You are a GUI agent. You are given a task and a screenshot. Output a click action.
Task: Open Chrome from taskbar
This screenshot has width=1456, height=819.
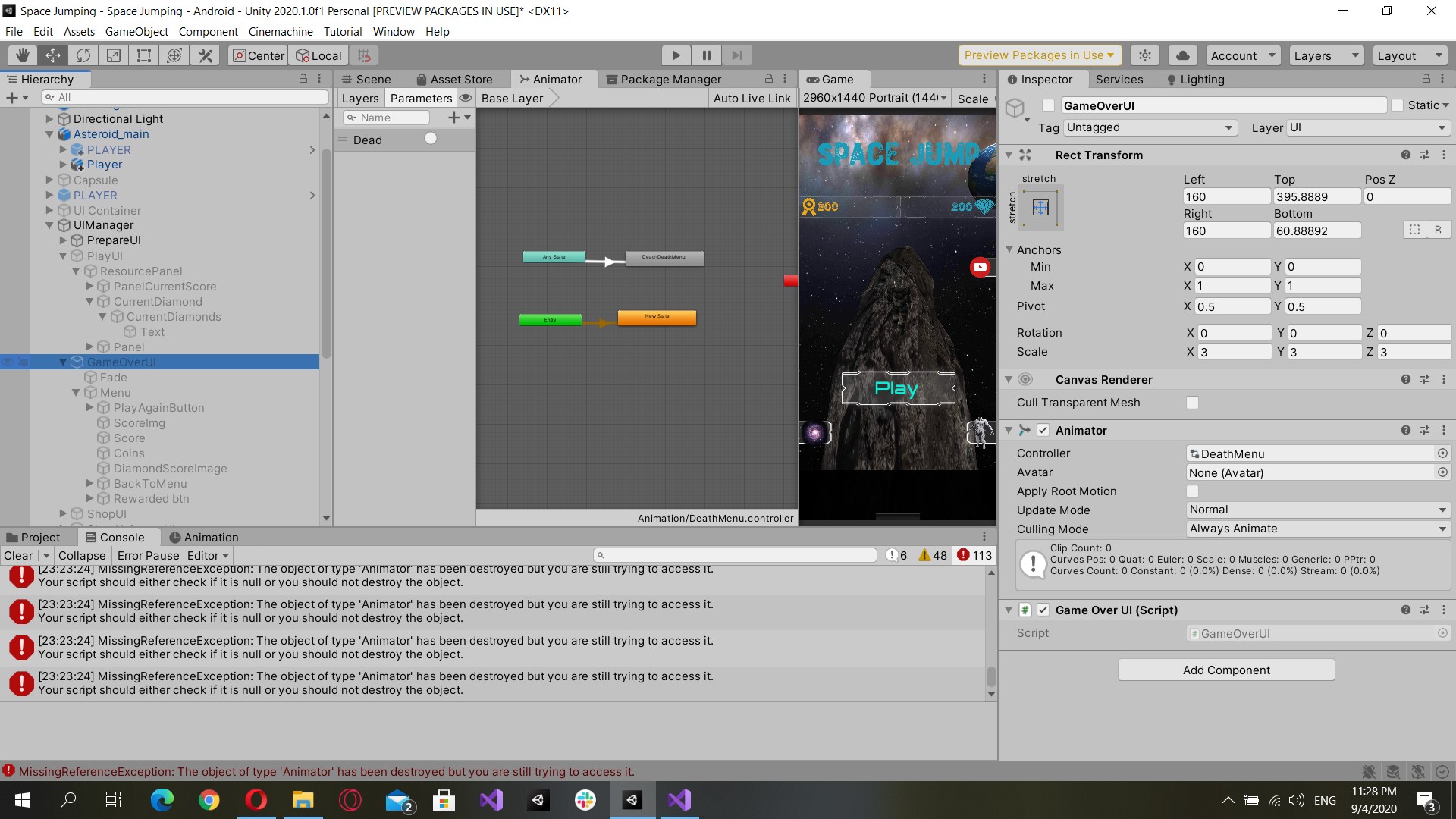209,800
